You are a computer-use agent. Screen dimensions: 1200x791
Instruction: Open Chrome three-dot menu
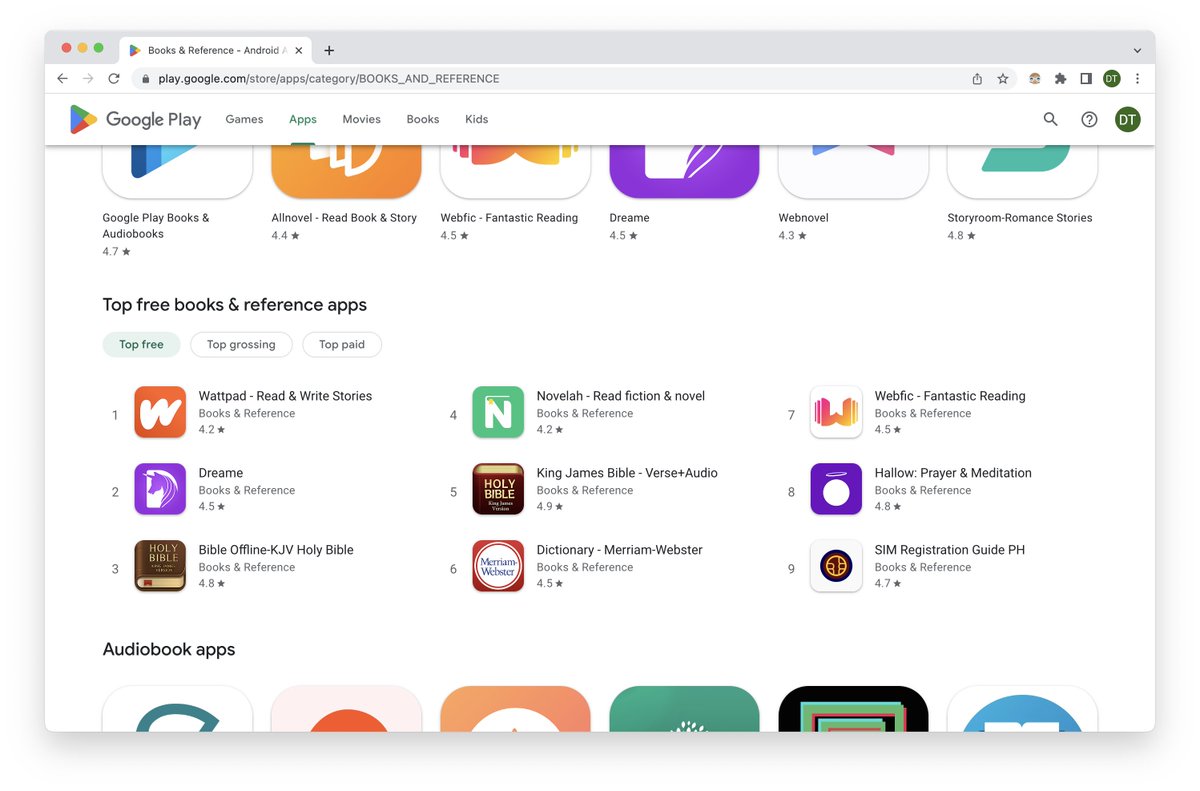(x=1137, y=78)
